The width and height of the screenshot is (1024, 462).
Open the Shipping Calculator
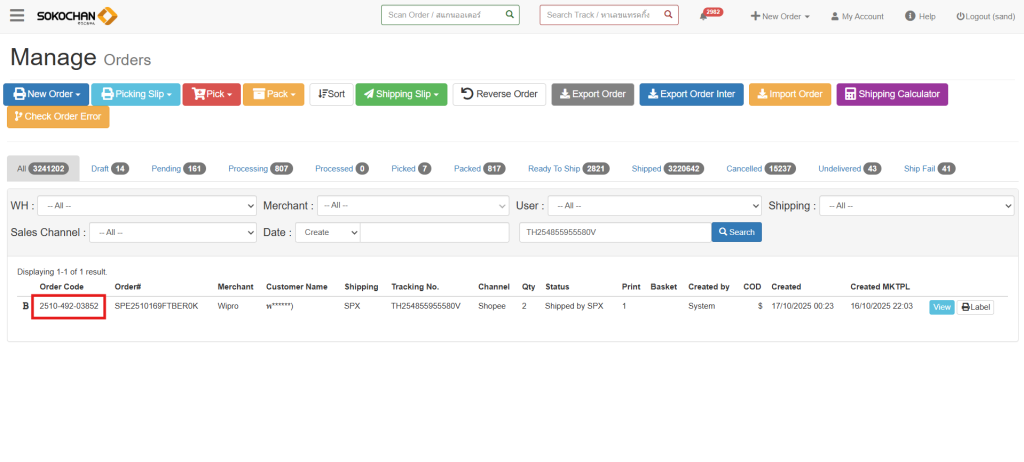[x=892, y=94]
